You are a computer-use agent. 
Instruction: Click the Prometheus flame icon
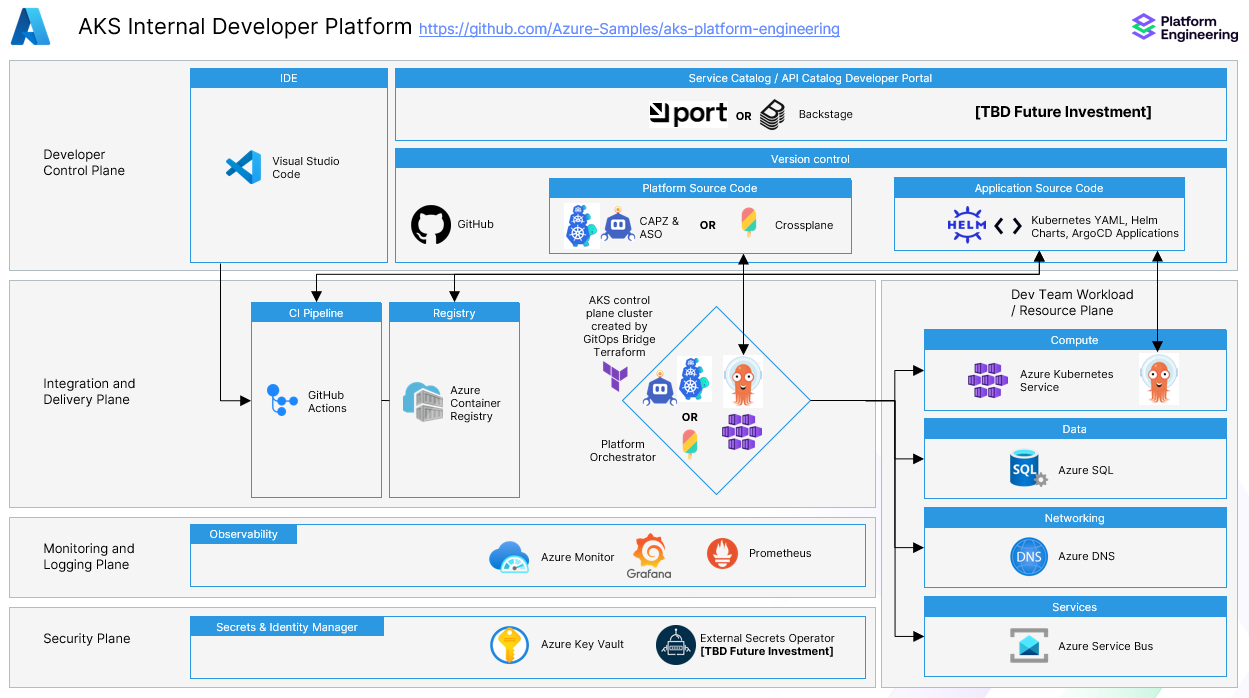tap(722, 554)
